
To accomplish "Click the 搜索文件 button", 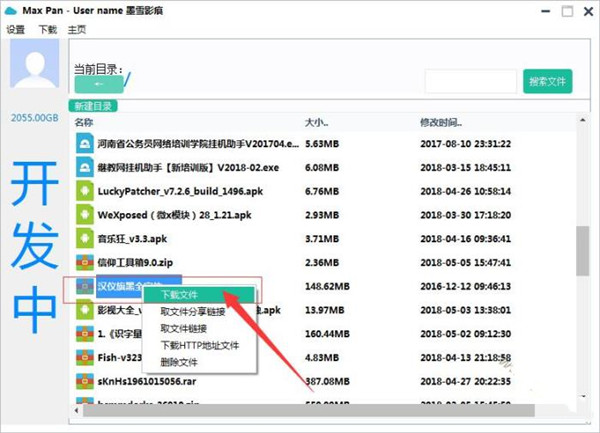I will (x=548, y=81).
